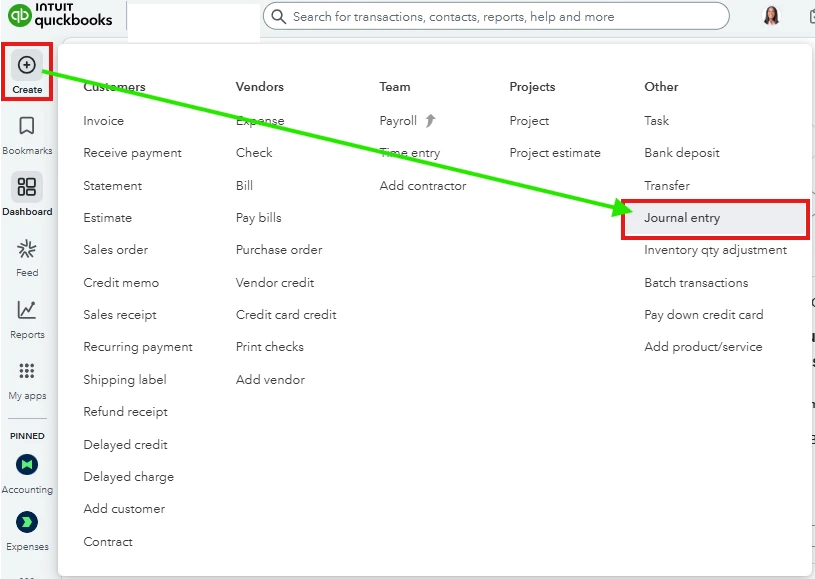Select Statement under Customers

point(112,186)
